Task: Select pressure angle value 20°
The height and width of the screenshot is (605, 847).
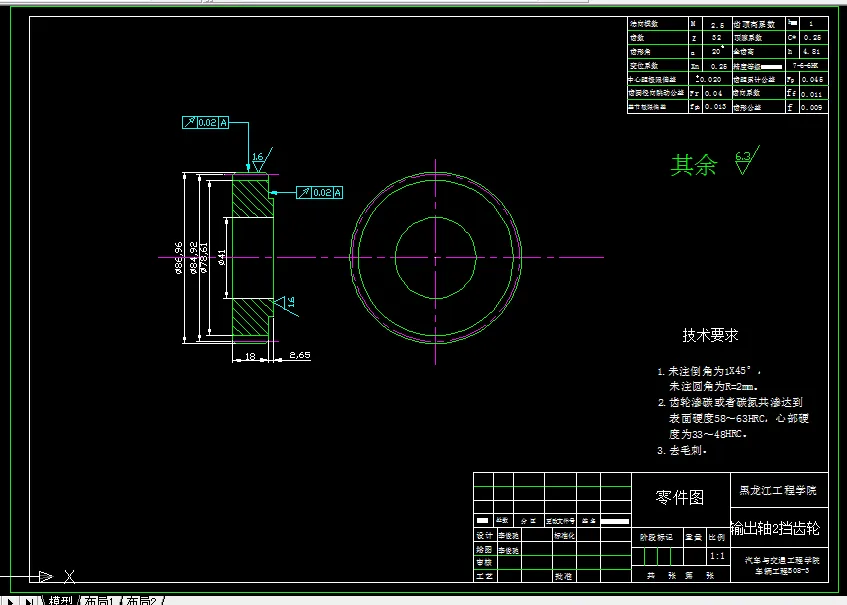Action: [x=717, y=51]
